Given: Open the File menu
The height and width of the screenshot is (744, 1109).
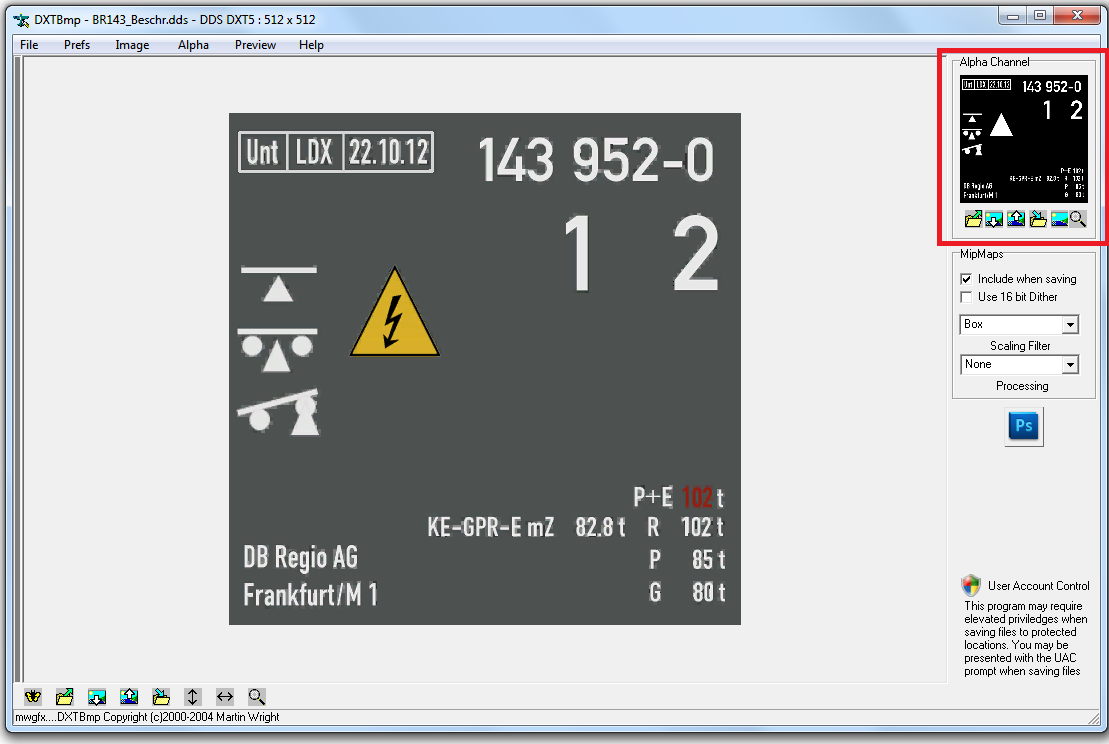Looking at the screenshot, I should click(x=29, y=45).
